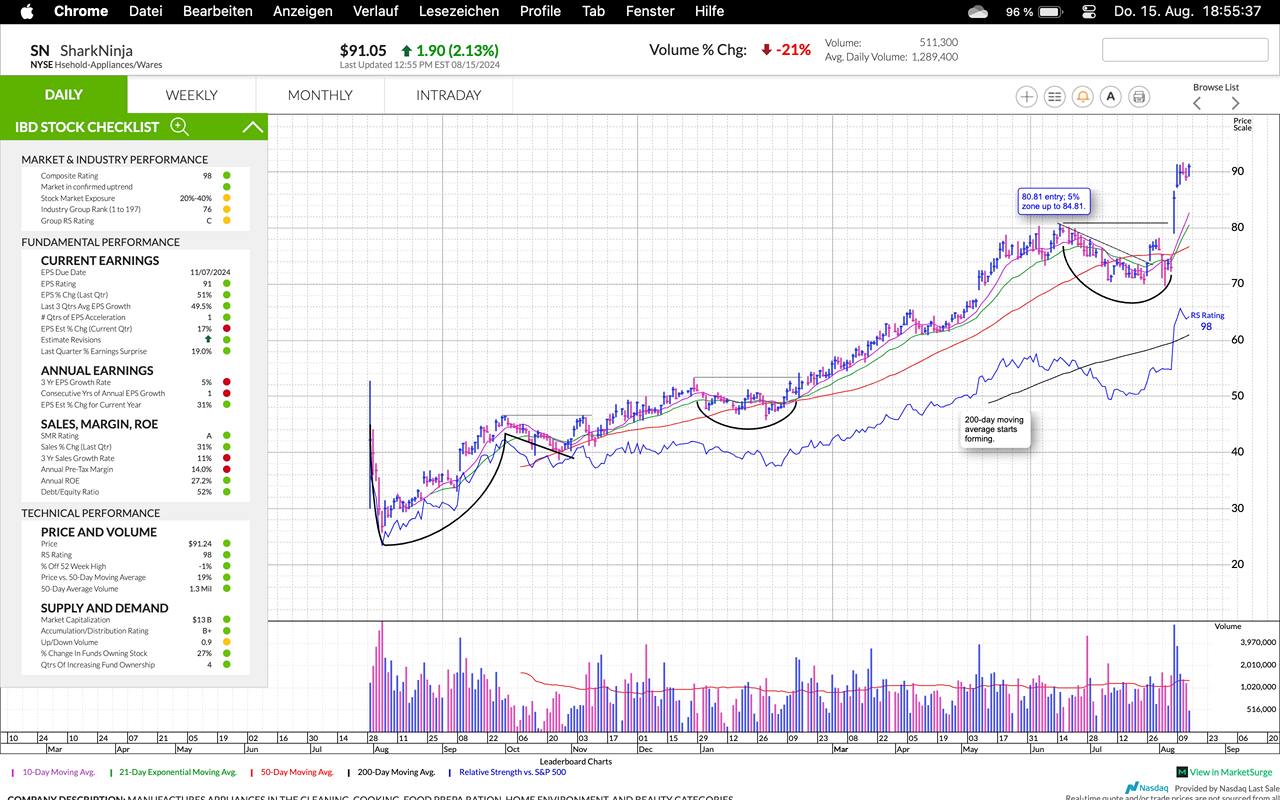This screenshot has height=800, width=1280.
Task: Open the Lesezeichen menu in Chrome
Action: pos(459,11)
